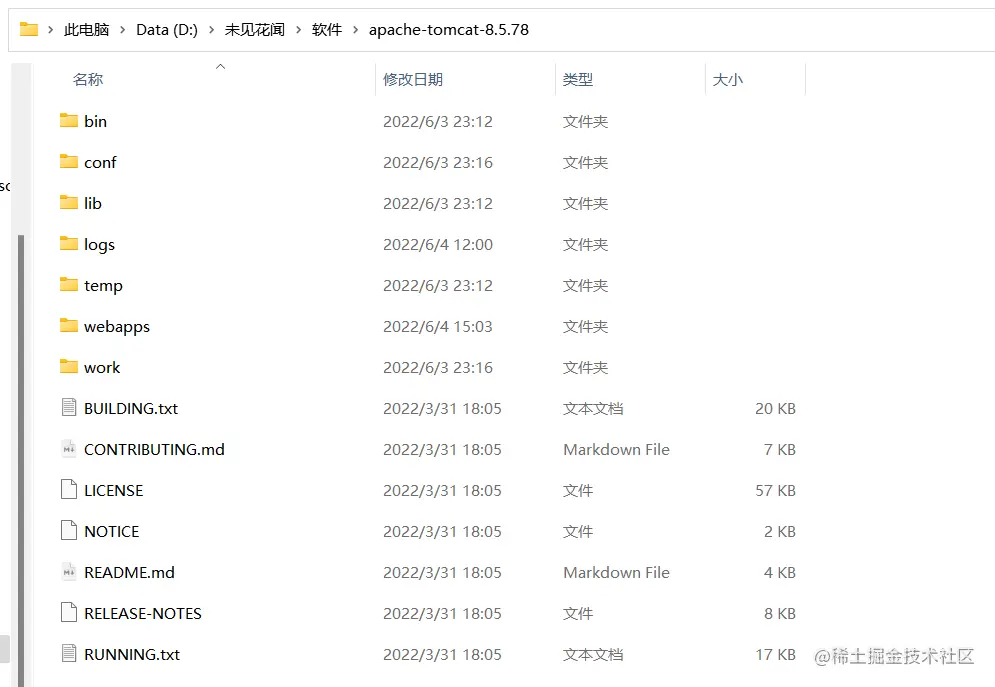The image size is (995, 687).
Task: Select the bin folder icon
Action: (69, 121)
